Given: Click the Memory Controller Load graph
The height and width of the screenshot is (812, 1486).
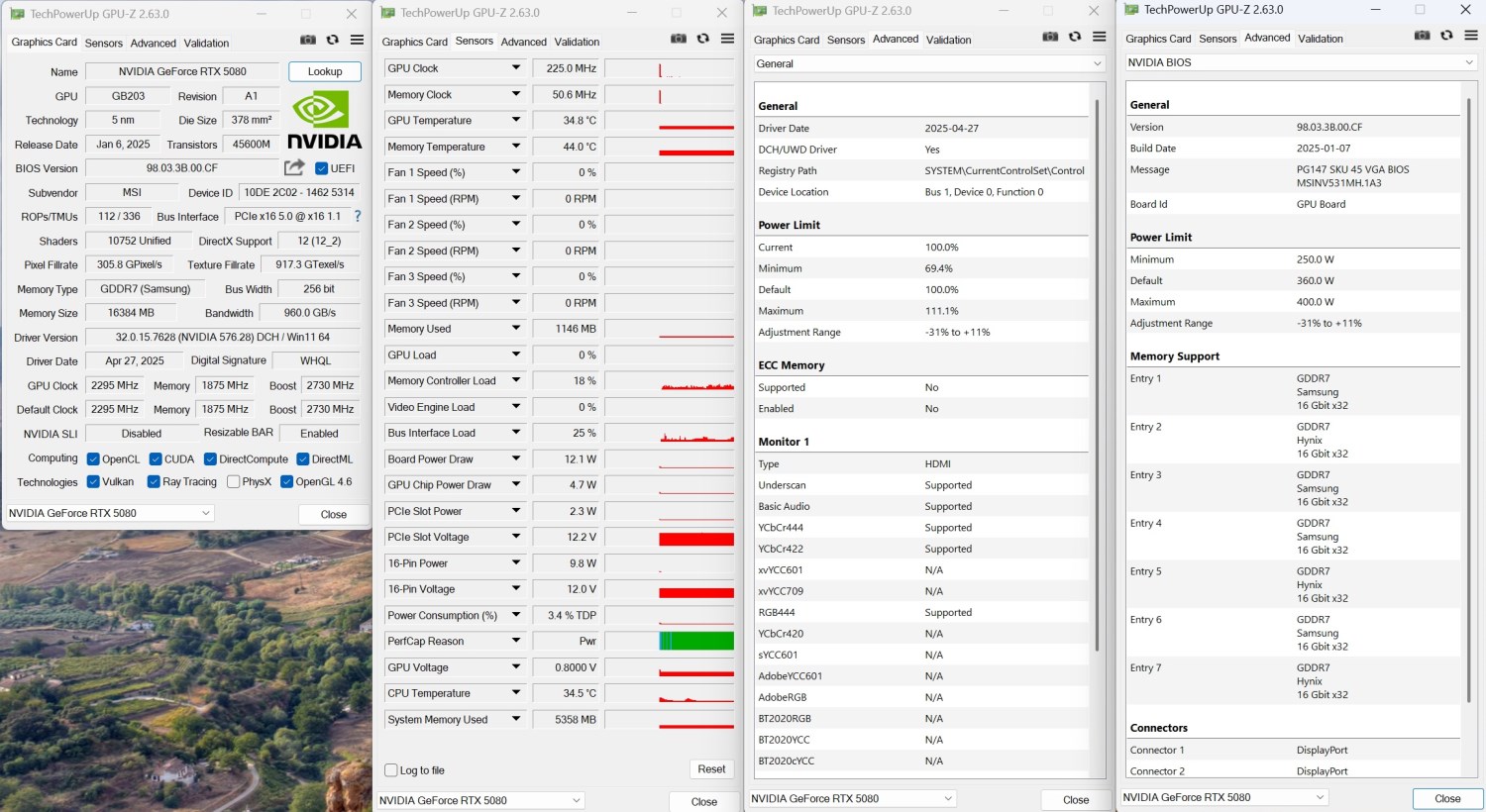Looking at the screenshot, I should coord(670,381).
